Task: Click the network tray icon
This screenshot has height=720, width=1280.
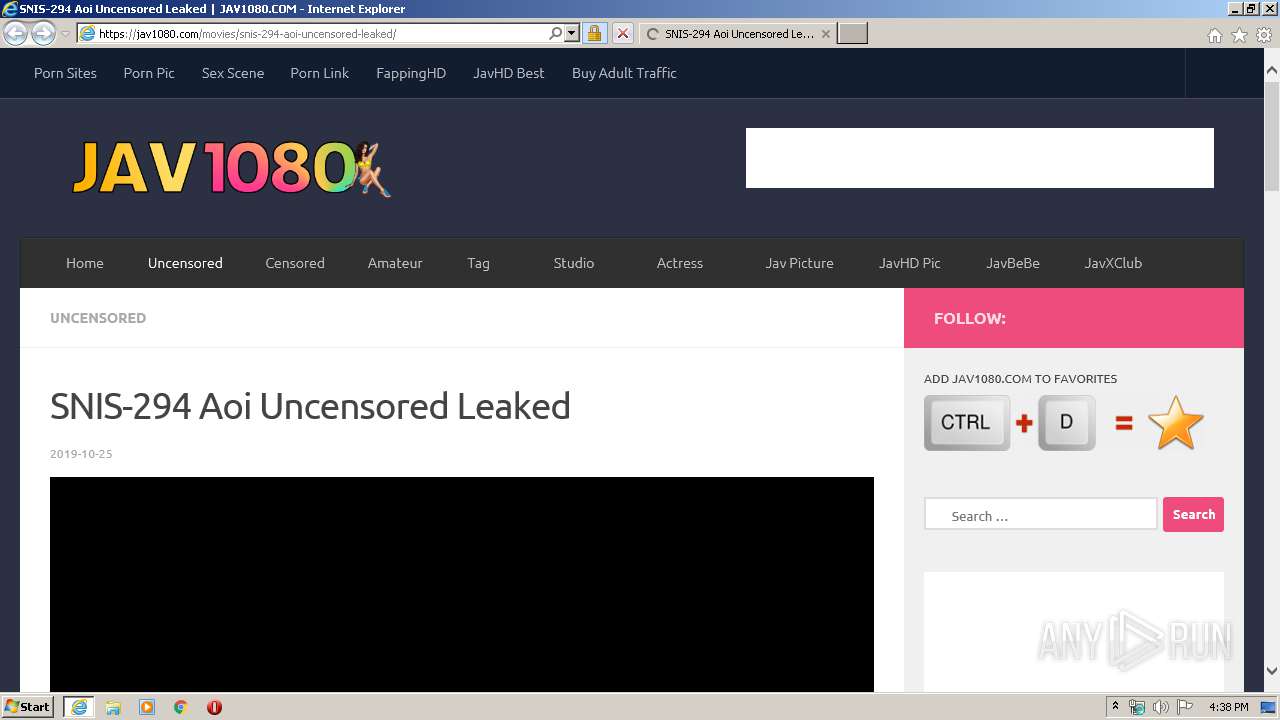Action: coord(1137,707)
